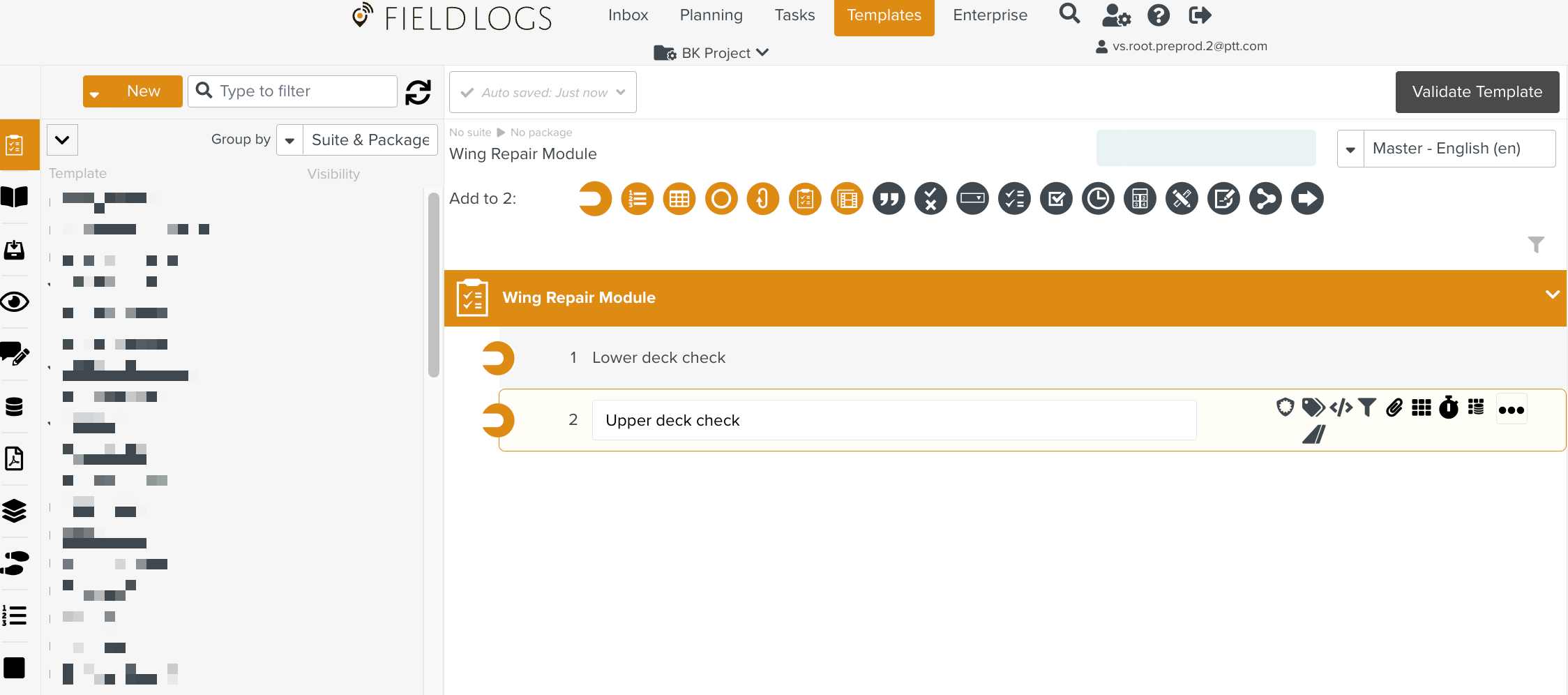
Task: Click the checkbox icon in the Add toolbar
Action: 1056,199
